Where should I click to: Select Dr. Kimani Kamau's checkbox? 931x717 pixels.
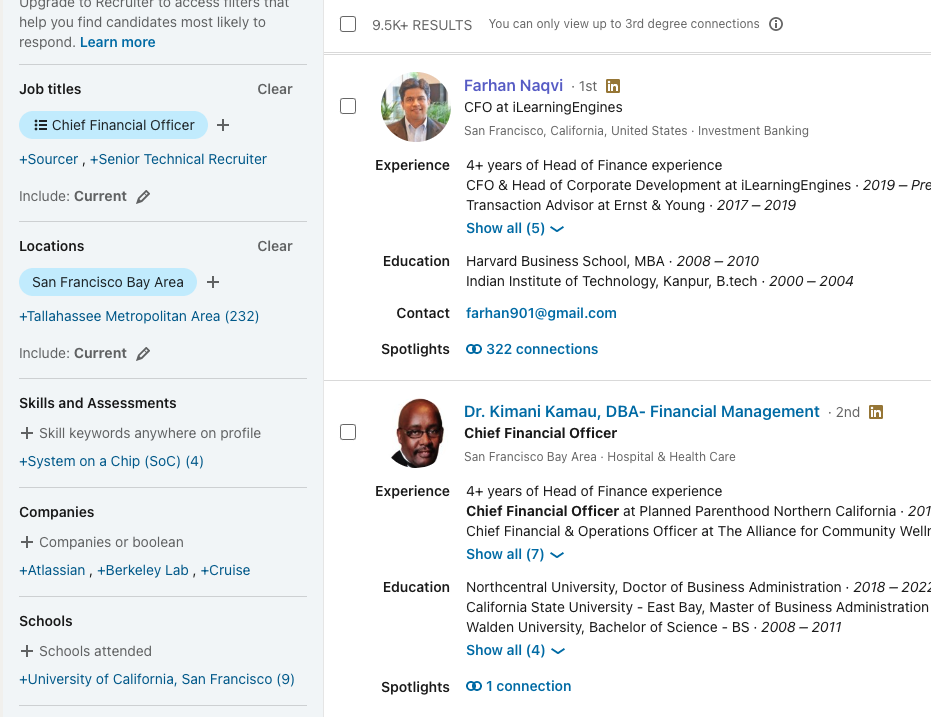[x=348, y=432]
